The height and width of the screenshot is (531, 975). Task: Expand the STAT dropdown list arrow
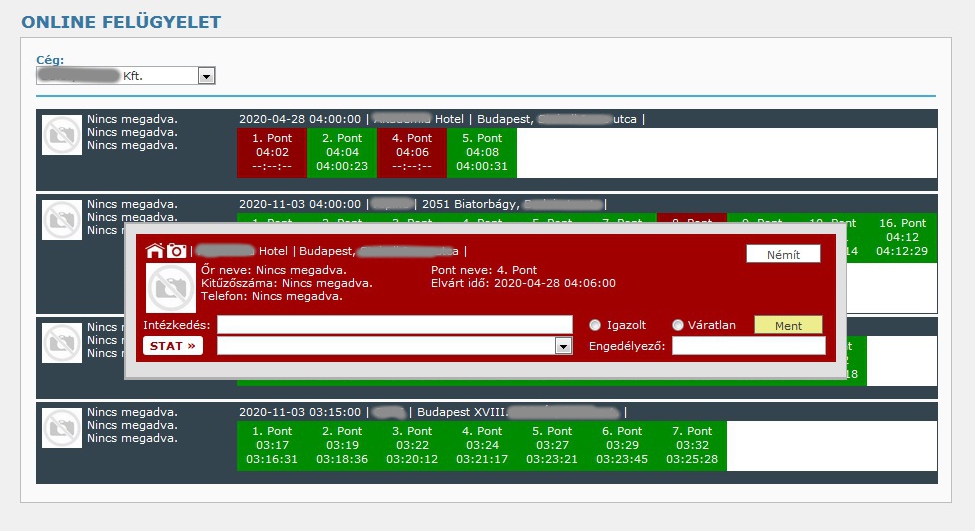pos(563,346)
